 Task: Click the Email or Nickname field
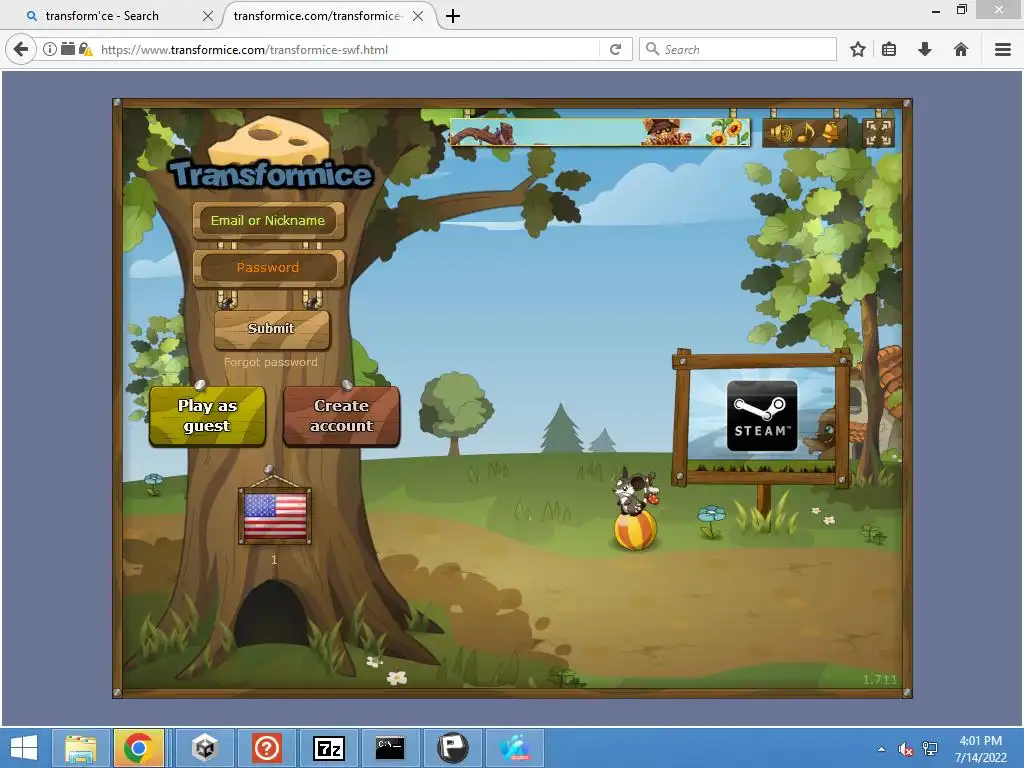pos(268,221)
